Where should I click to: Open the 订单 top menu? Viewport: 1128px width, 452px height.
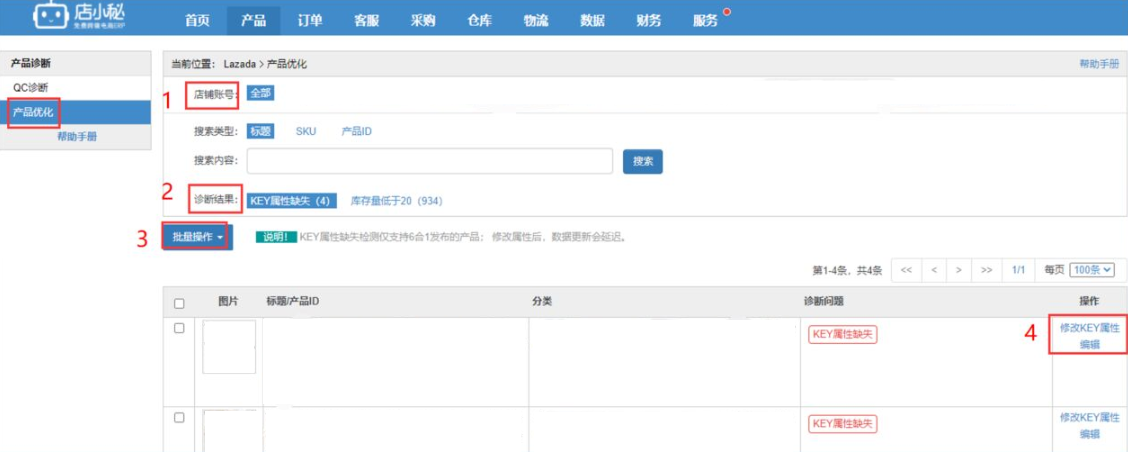pyautogui.click(x=310, y=20)
